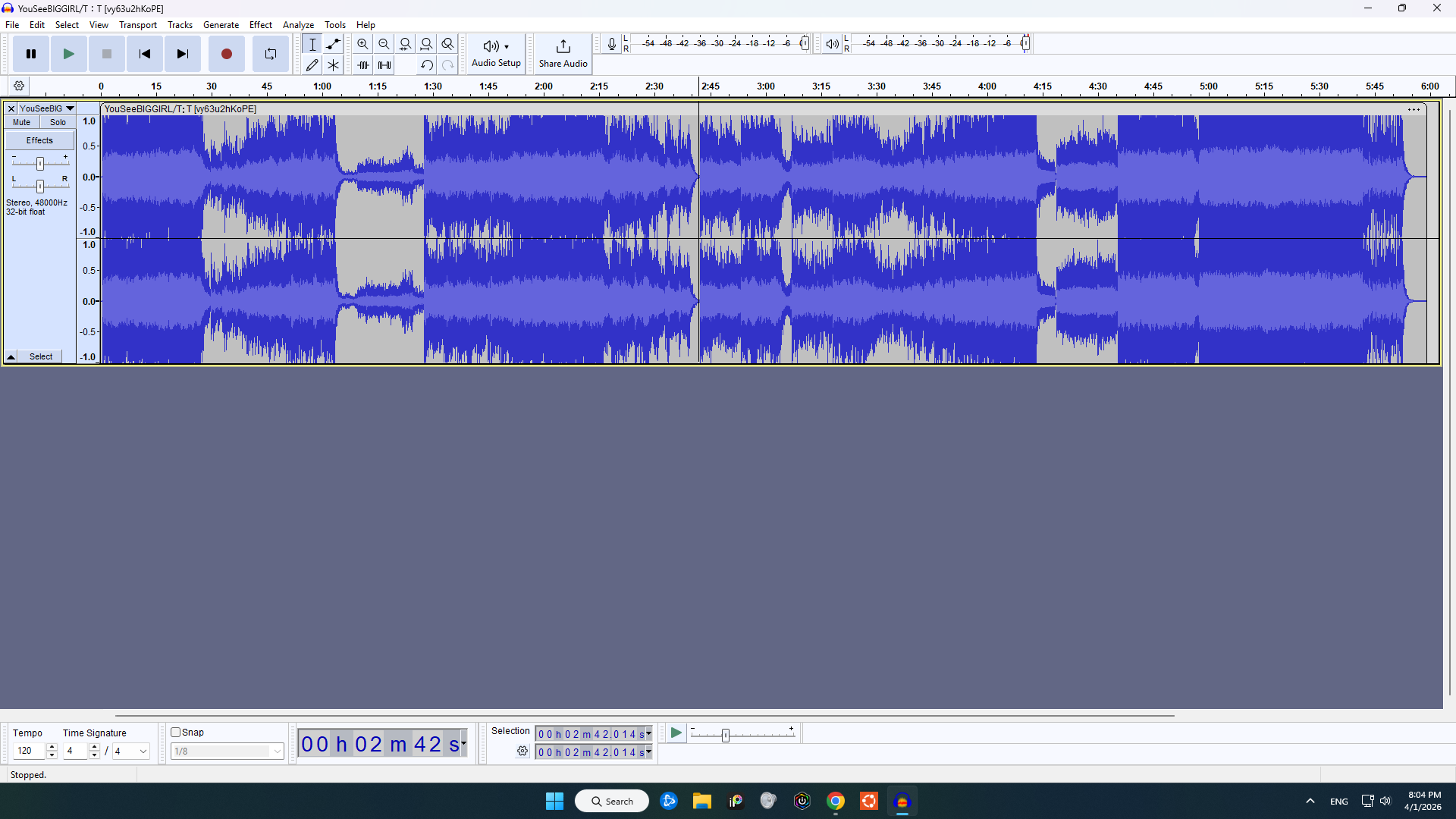
Task: Open the Effect menu
Action: (261, 24)
